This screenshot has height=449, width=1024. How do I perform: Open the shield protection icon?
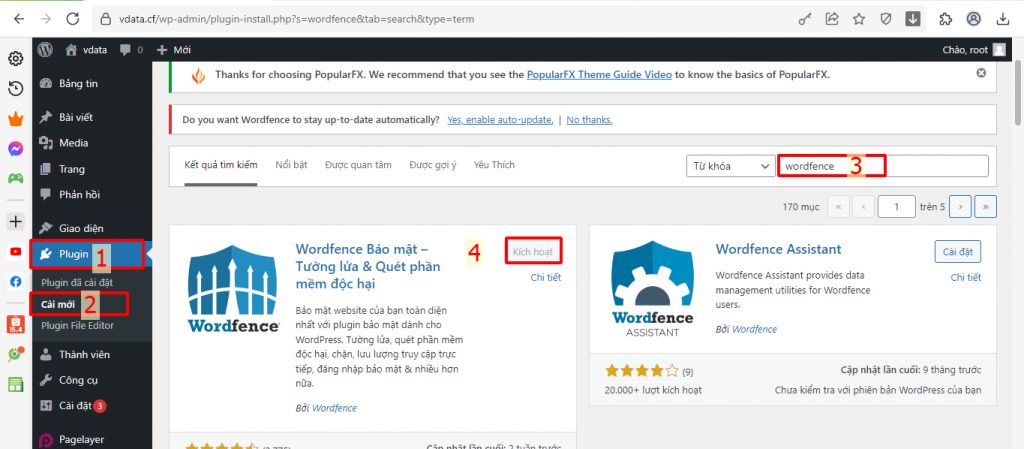point(886,19)
